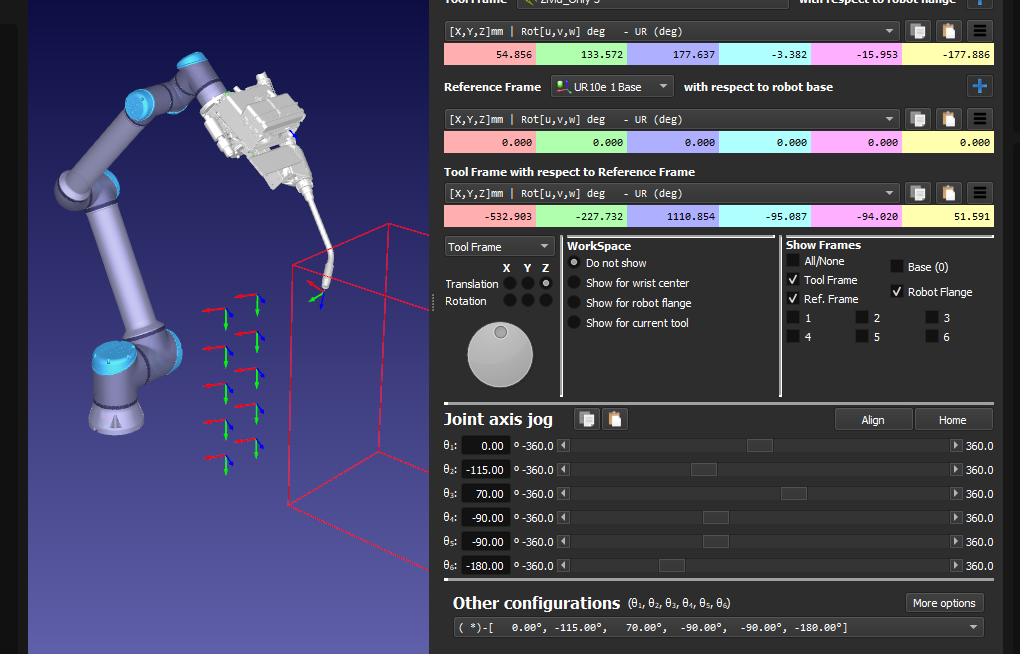
Task: Expand the Other configurations joint solution dropdown
Action: (973, 627)
